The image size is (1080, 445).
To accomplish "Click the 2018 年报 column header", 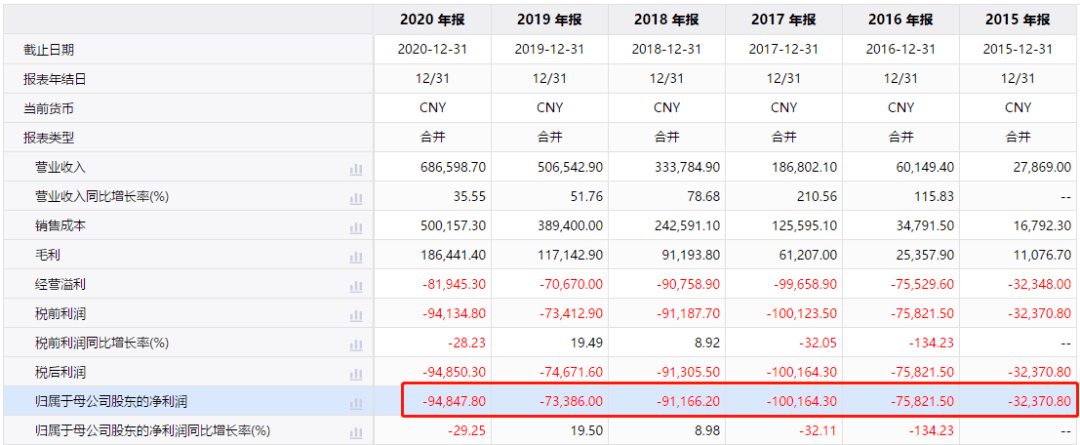I will coord(667,19).
